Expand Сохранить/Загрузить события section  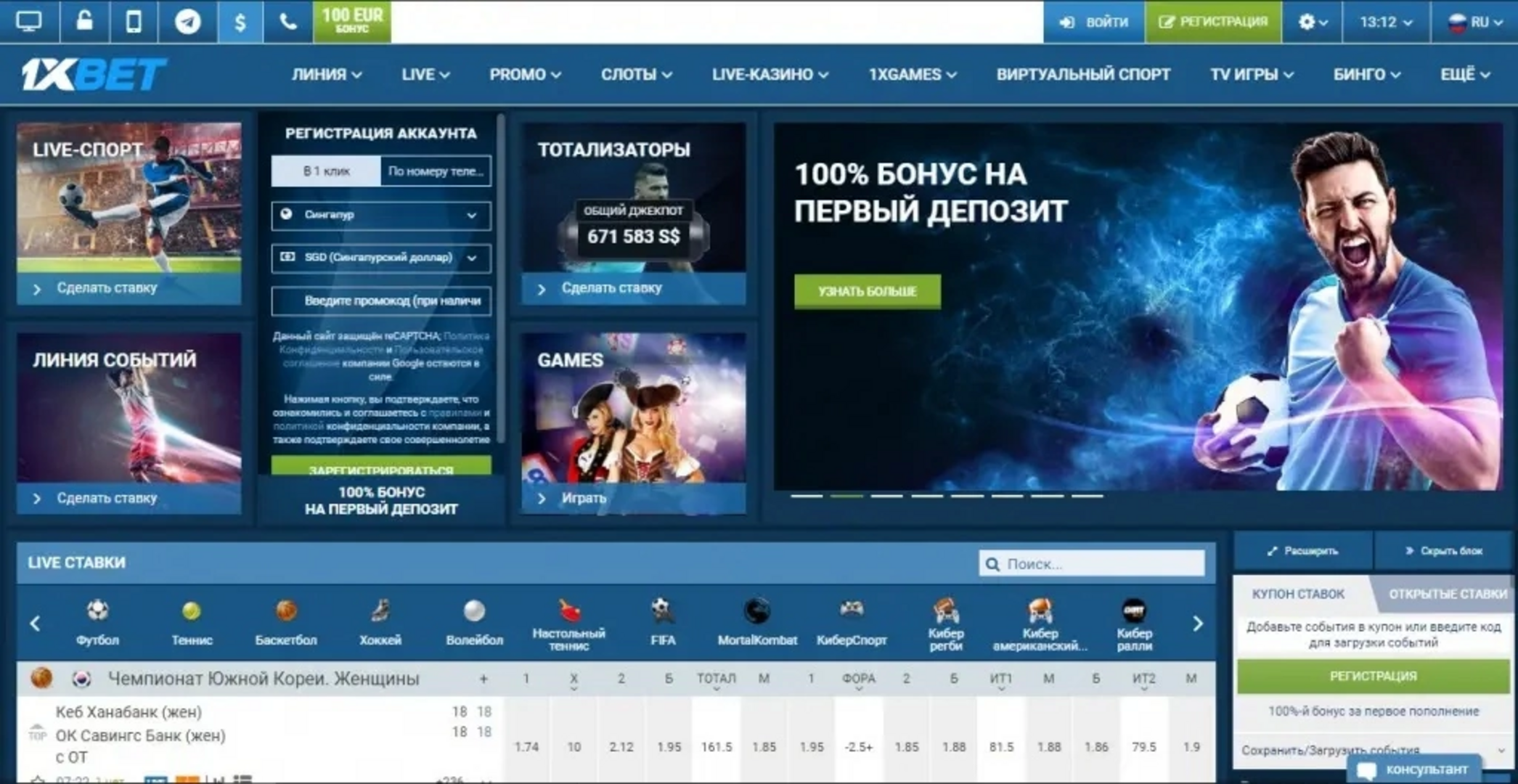click(x=1372, y=750)
